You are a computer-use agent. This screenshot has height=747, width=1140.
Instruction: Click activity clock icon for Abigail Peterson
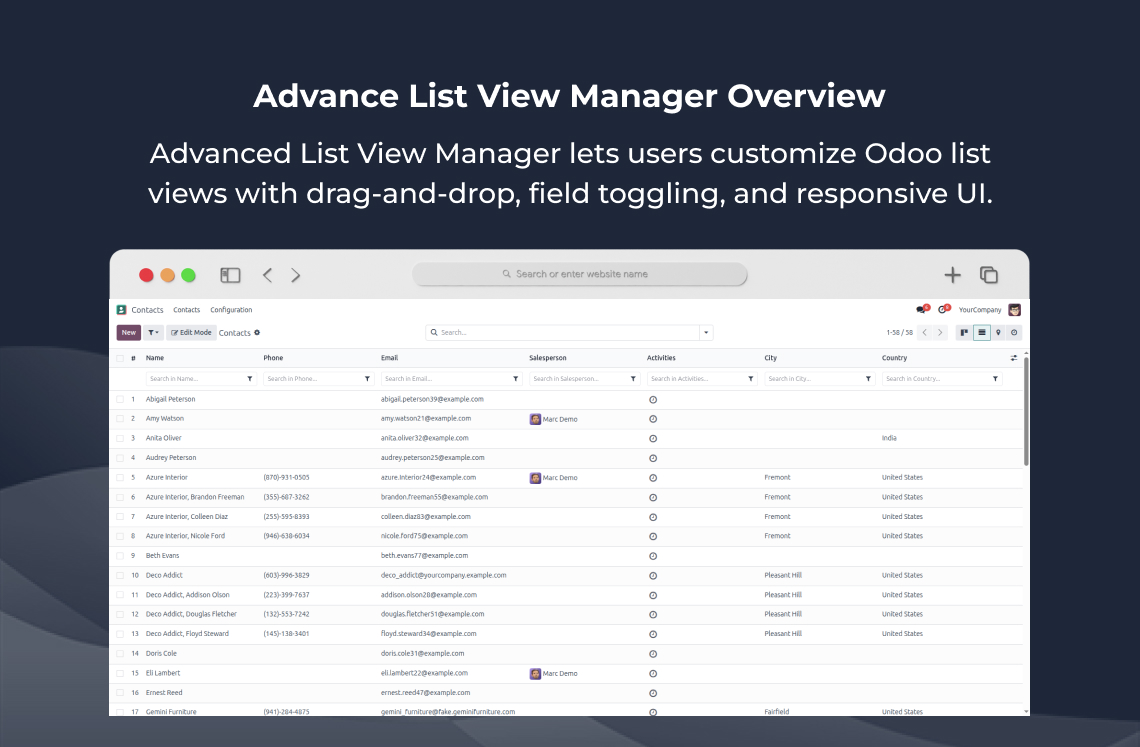tap(653, 399)
